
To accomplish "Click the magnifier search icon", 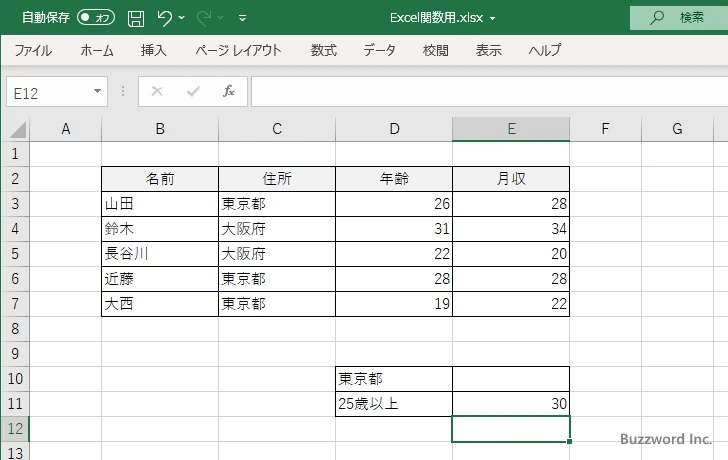I will (656, 18).
